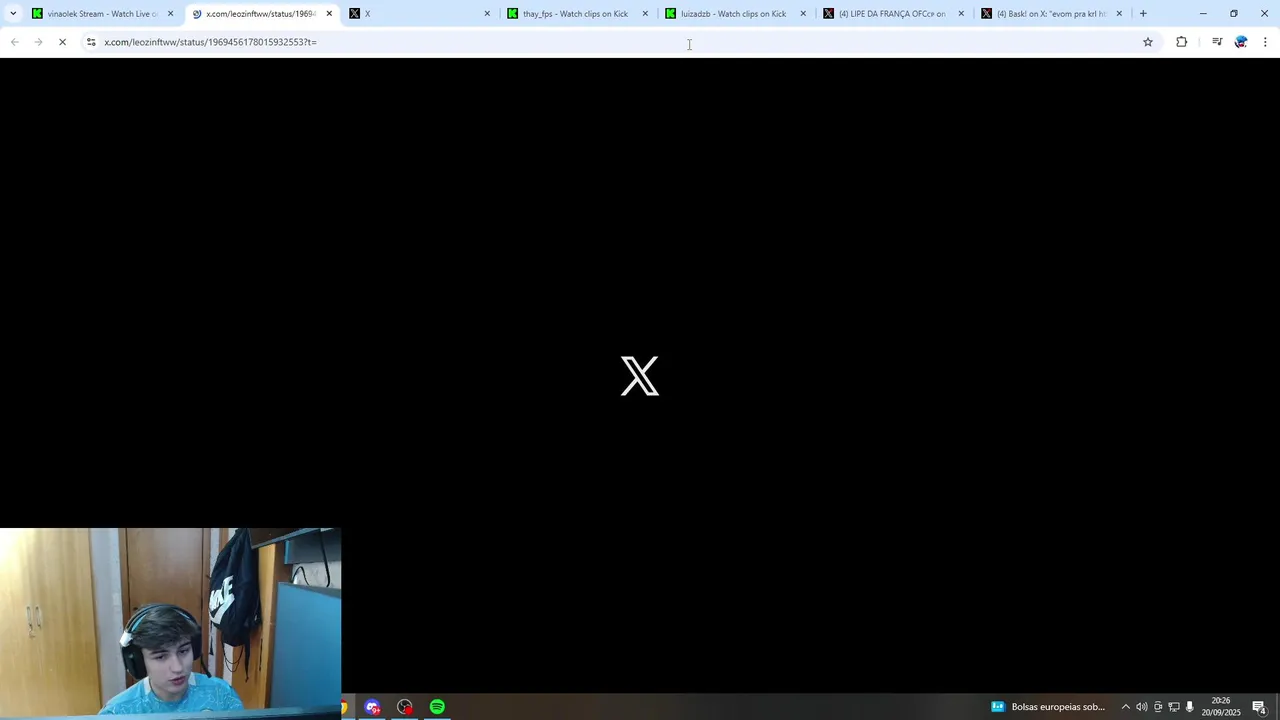Image resolution: width=1280 pixels, height=720 pixels.
Task: Click the Meet Now camera tray icon
Action: pyautogui.click(x=1158, y=707)
